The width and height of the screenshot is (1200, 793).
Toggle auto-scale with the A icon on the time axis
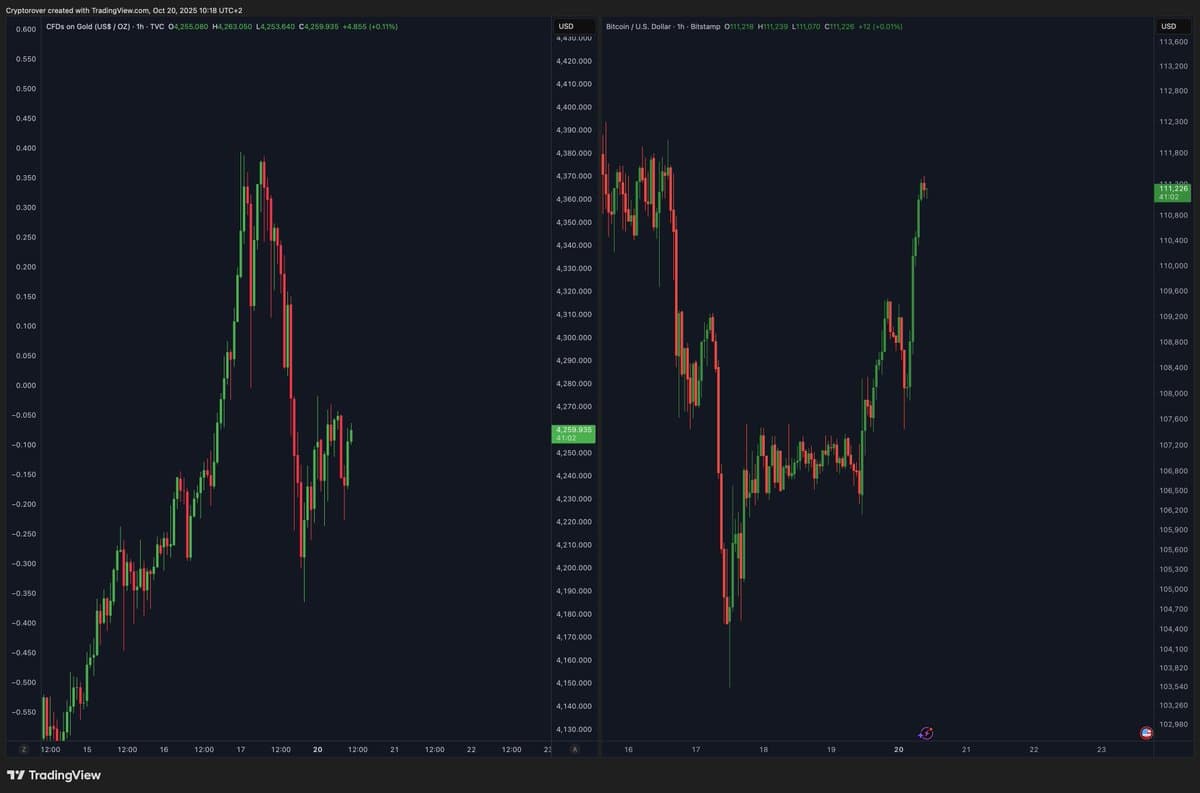pyautogui.click(x=574, y=748)
